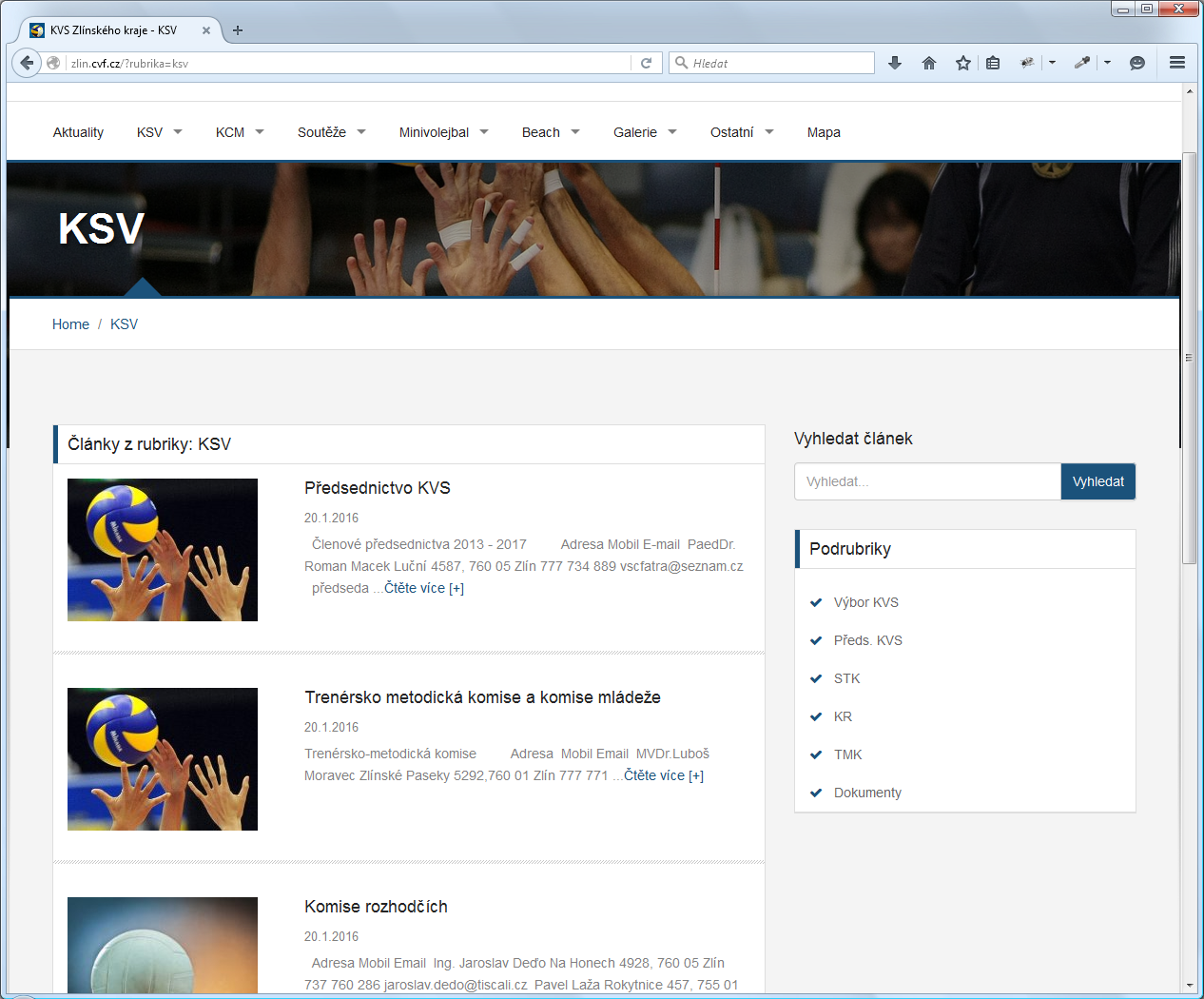Viewport: 1204px width, 999px height.
Task: Click Čtěte více for Trenérsko metodická komise
Action: click(x=664, y=775)
